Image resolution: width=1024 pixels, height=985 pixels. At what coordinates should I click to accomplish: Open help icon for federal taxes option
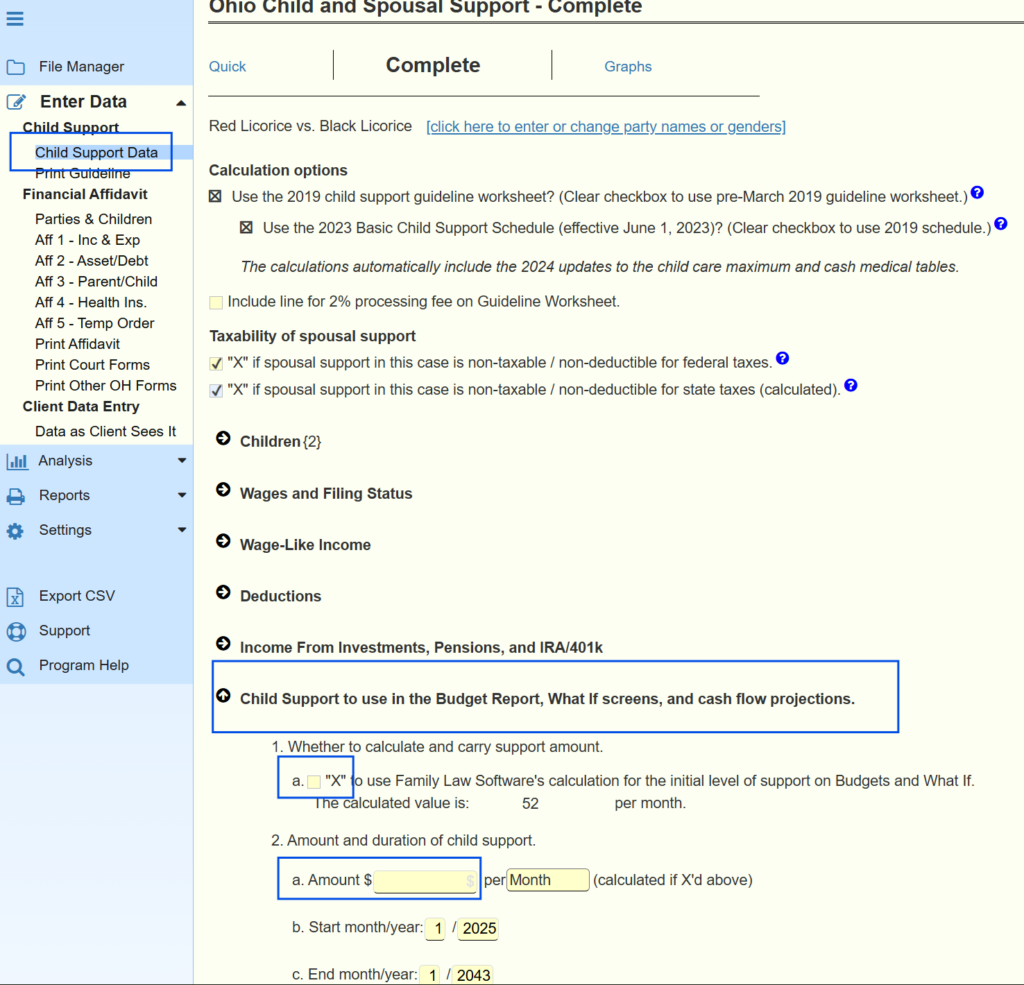click(x=782, y=359)
